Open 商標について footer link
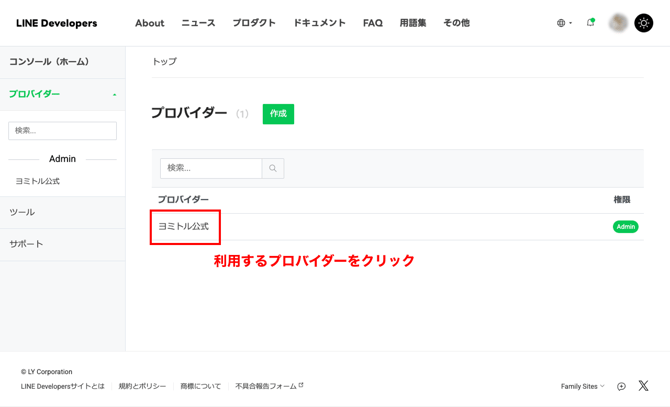 200,386
